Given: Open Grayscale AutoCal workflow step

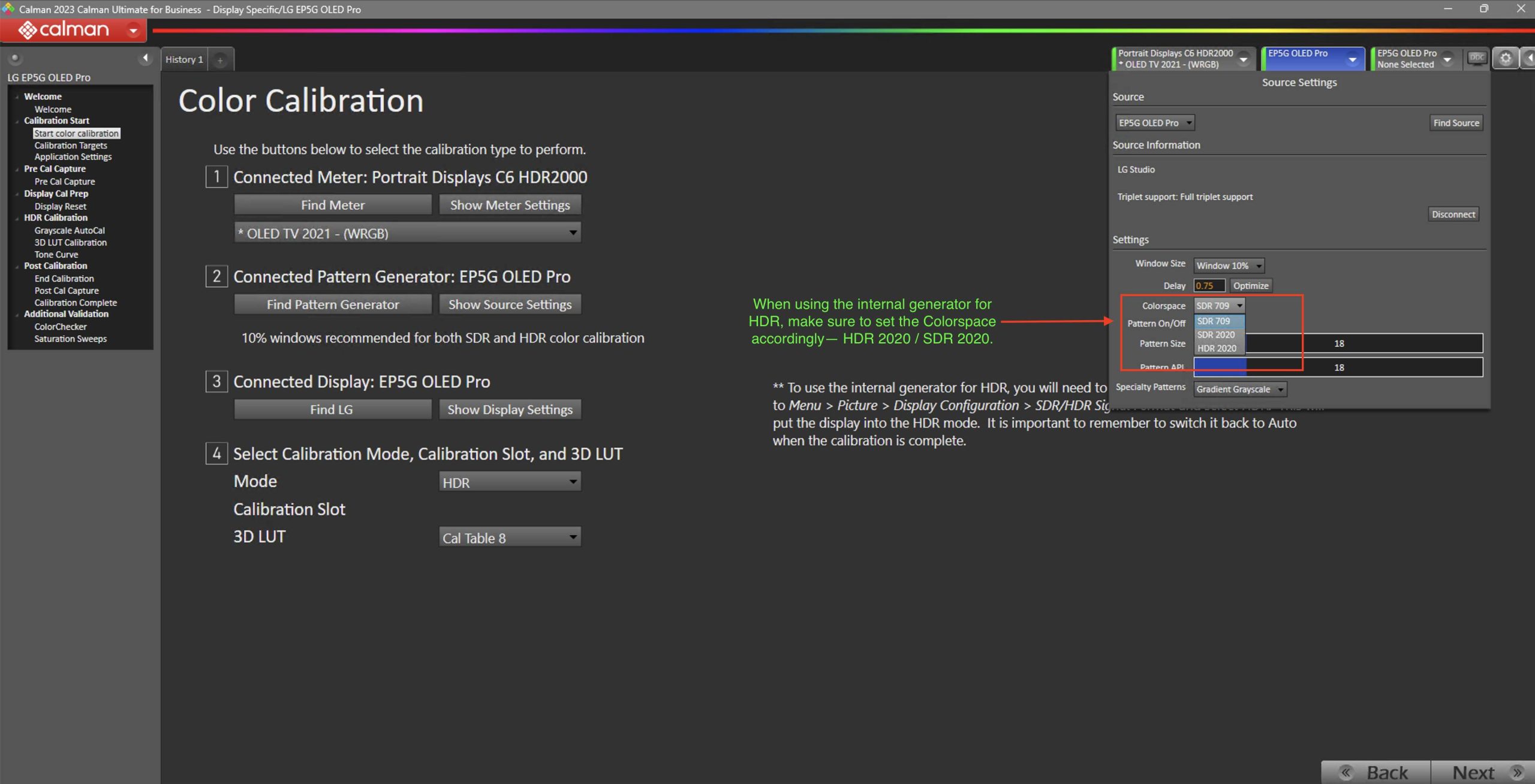Looking at the screenshot, I should pyautogui.click(x=70, y=230).
